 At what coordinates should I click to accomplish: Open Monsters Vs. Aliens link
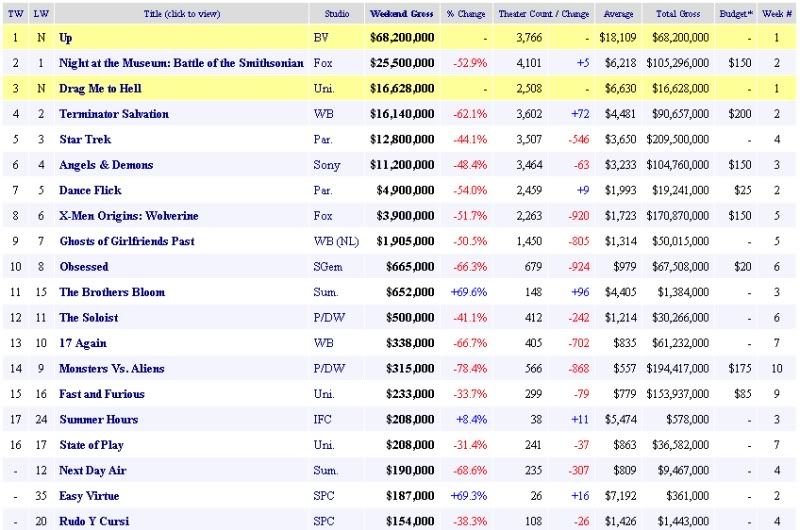[x=112, y=368]
